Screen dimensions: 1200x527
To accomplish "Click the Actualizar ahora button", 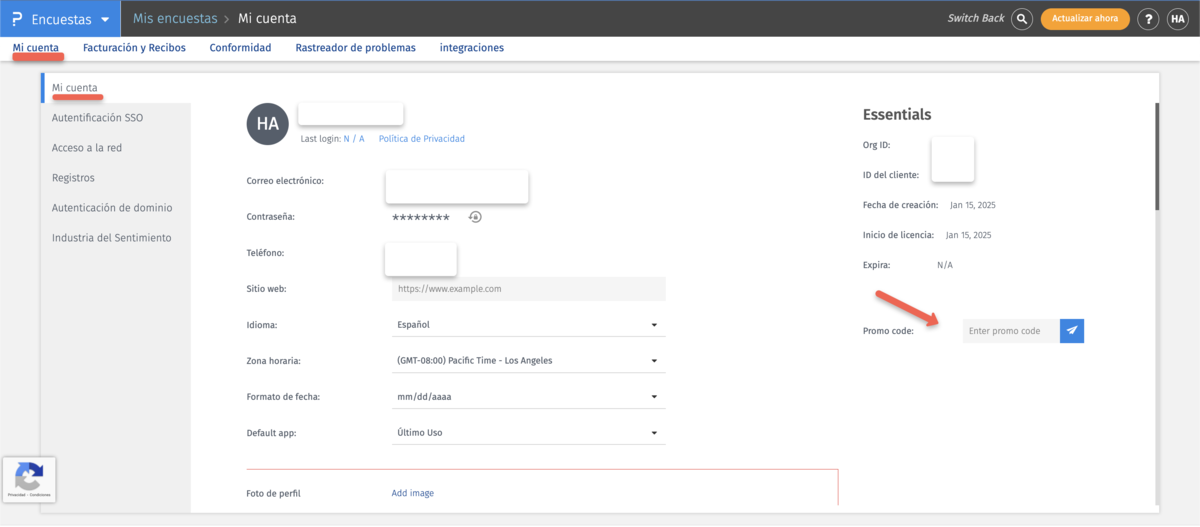I will click(1085, 19).
